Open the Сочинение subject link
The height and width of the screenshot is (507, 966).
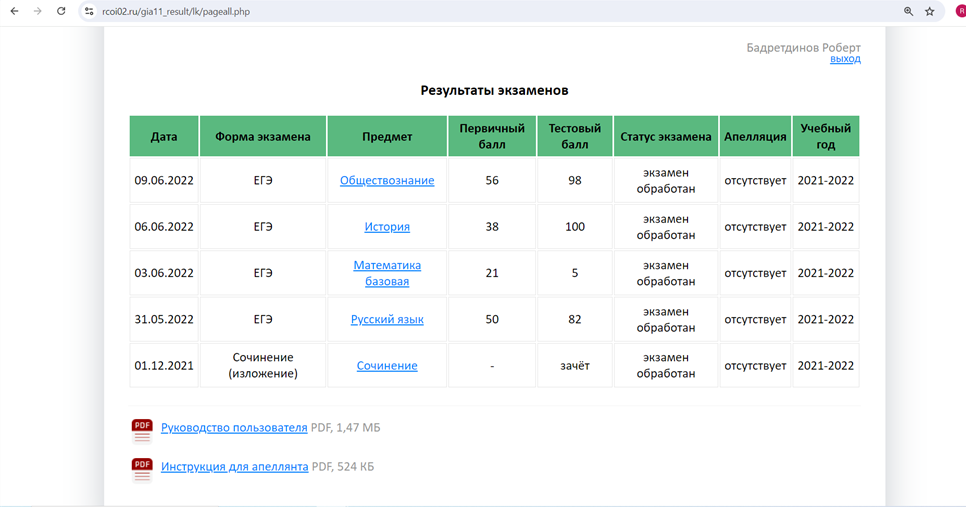[387, 365]
